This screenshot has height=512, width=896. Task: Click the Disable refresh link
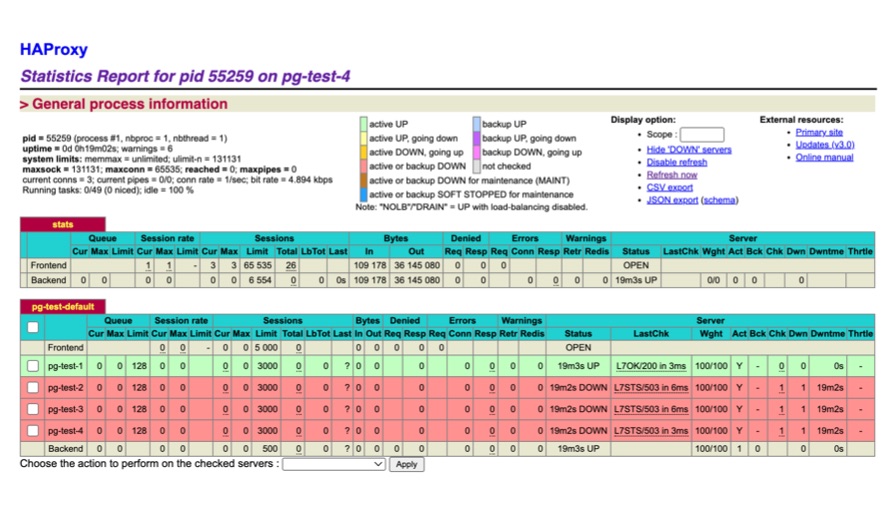(676, 162)
